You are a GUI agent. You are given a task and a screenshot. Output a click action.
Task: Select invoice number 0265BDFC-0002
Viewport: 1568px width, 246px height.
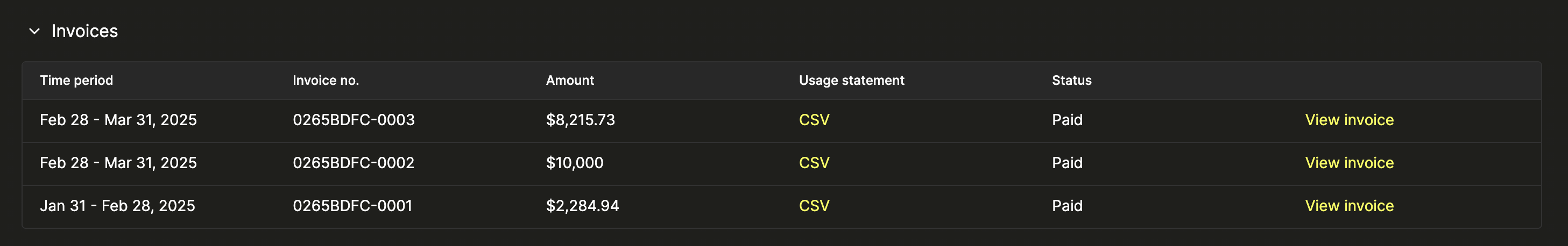point(353,163)
